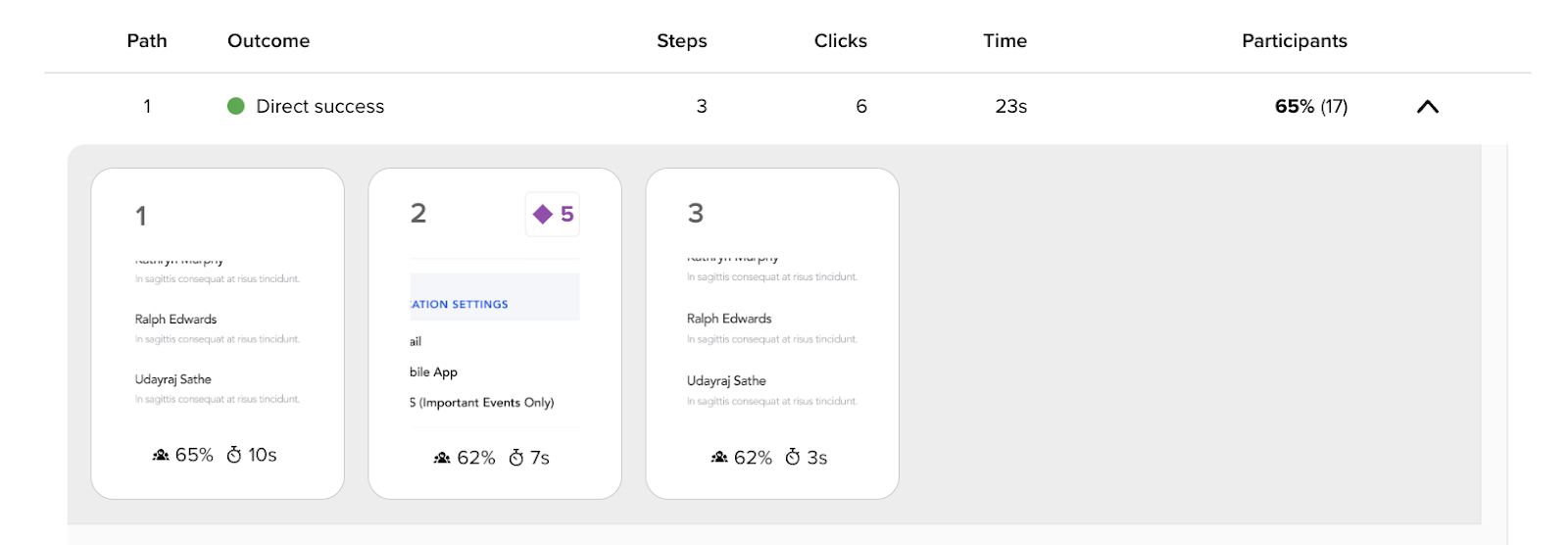The image size is (1568, 545).
Task: Open step 1 screen thumbnail card
Action: tap(218, 333)
